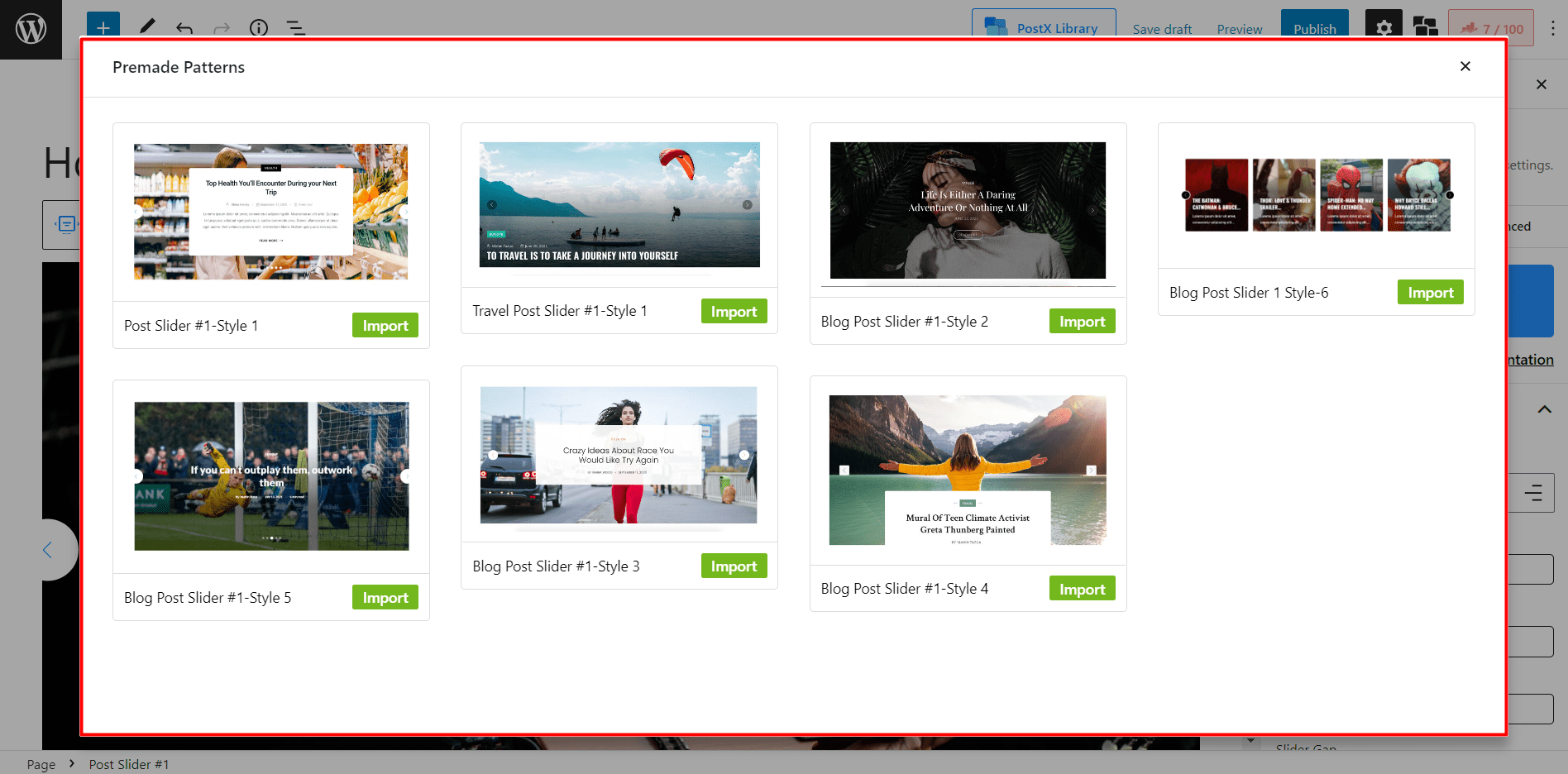Undo the last change
Screen dimensions: 1568x774
pyautogui.click(x=184, y=29)
